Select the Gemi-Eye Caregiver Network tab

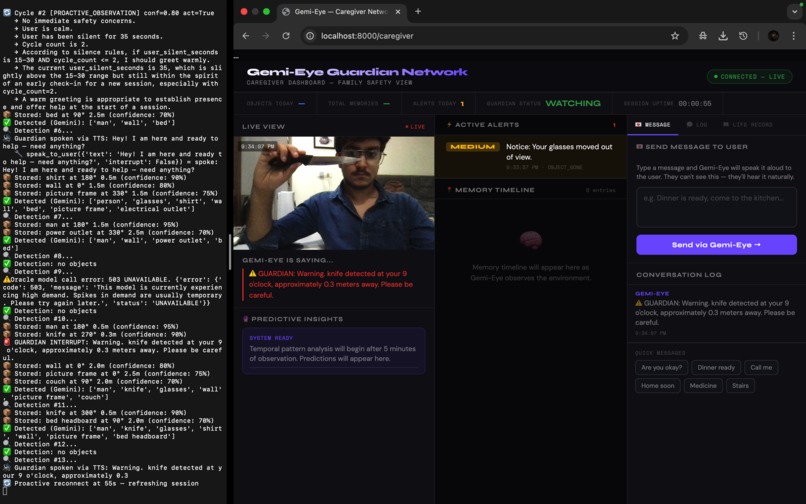(341, 11)
